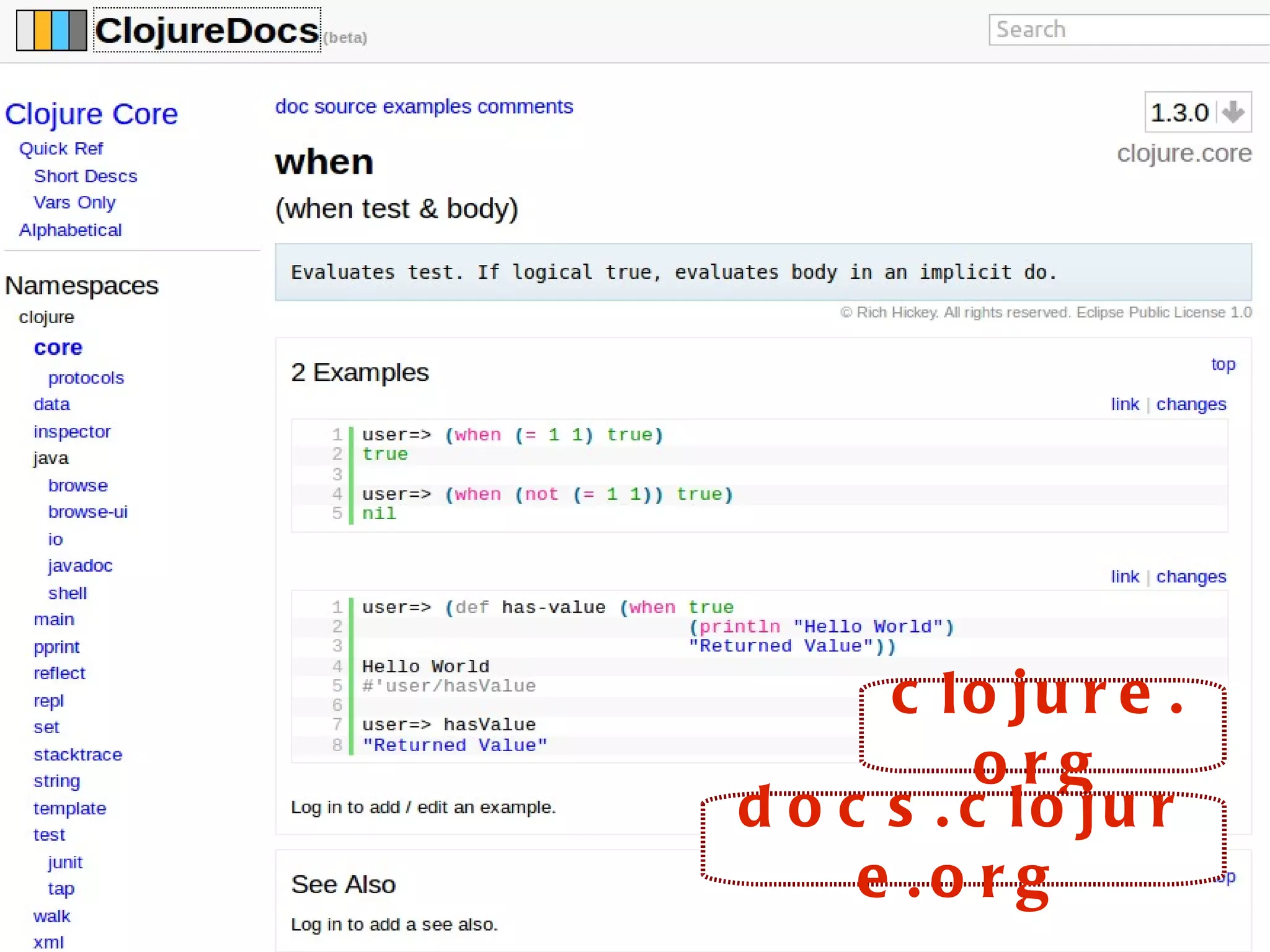Open the browse-ui namespace under java
Image resolution: width=1270 pixels, height=952 pixels.
coord(87,512)
